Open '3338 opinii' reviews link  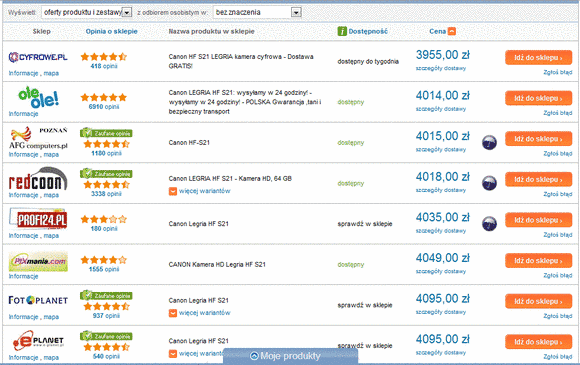(x=106, y=194)
